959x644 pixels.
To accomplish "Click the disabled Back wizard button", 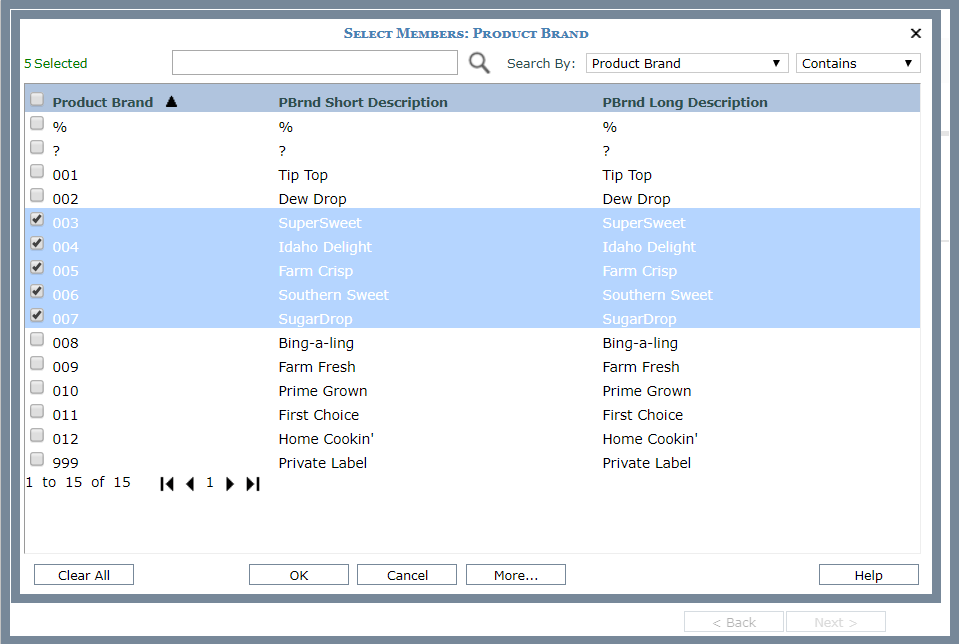I will pyautogui.click(x=734, y=622).
